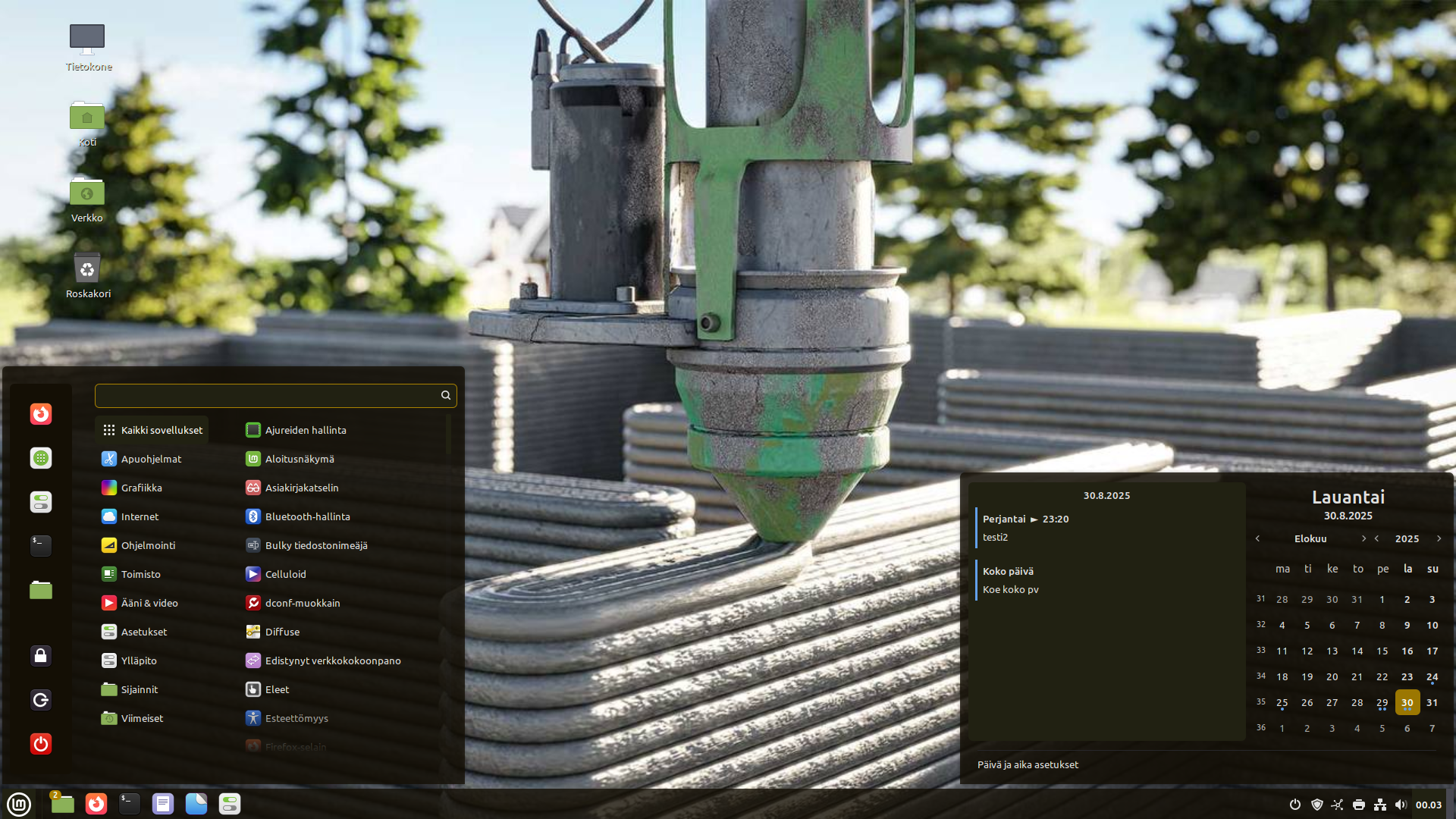Click the red power-off icon in menu sidebar
Viewport: 1456px width, 819px height.
[x=41, y=744]
